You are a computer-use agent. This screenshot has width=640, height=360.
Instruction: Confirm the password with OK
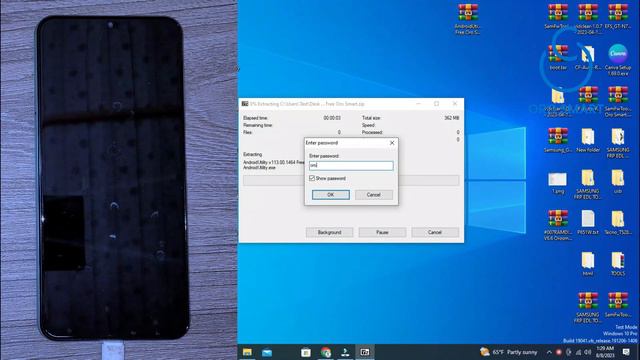331,195
